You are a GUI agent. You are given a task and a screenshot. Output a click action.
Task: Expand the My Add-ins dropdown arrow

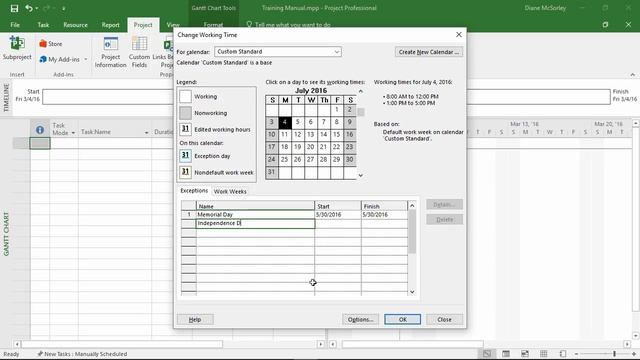[86, 60]
